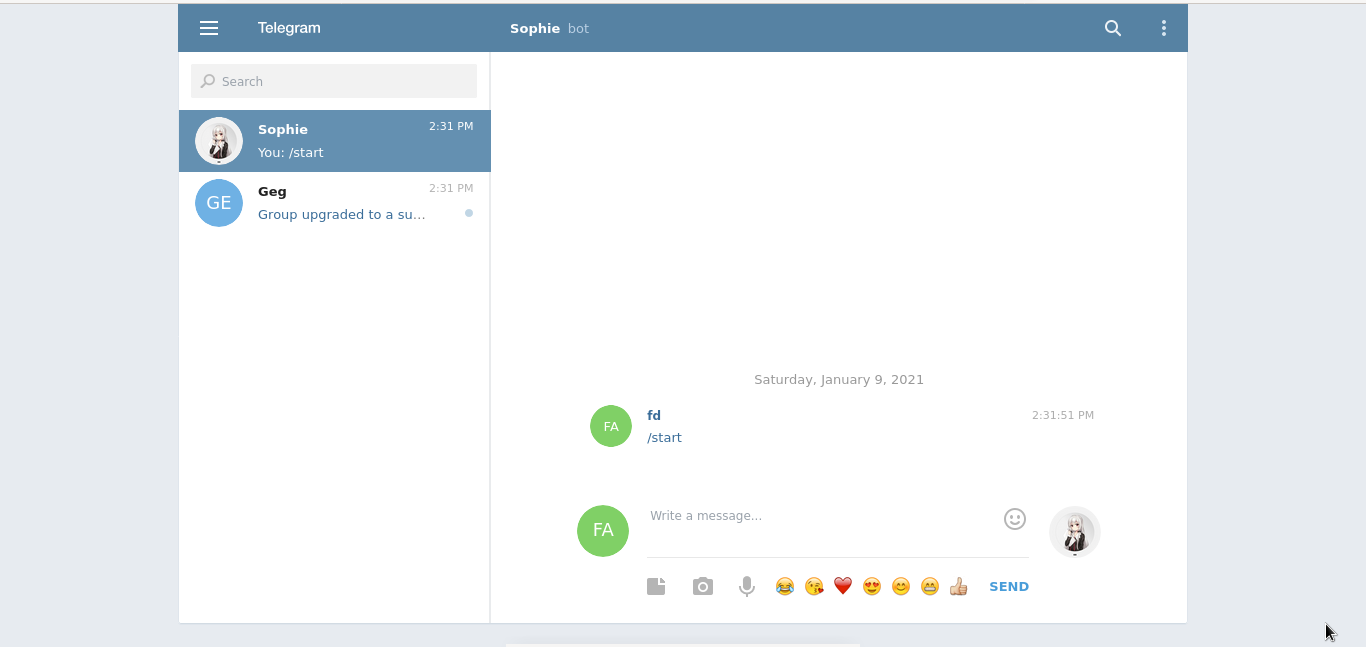Click the /start command in message

(x=664, y=438)
